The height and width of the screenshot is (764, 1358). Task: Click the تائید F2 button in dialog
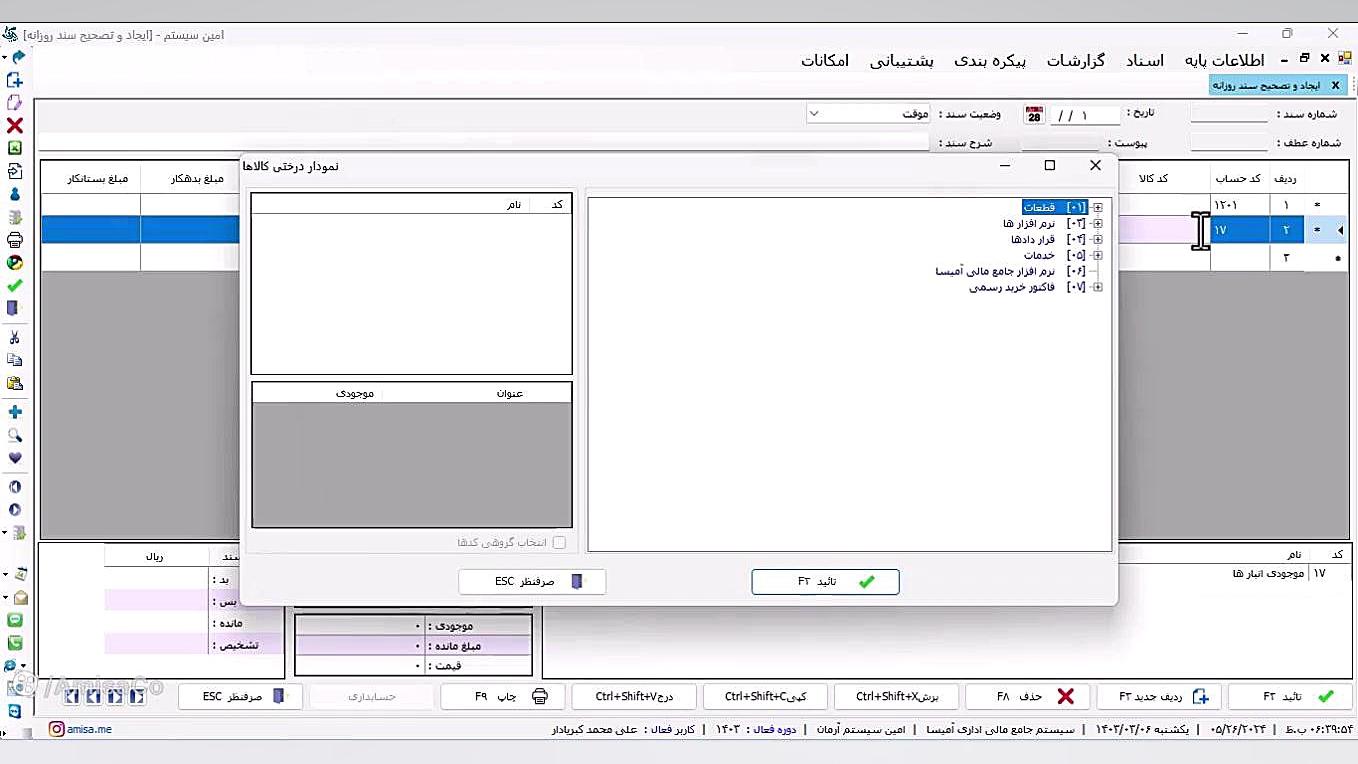point(825,582)
